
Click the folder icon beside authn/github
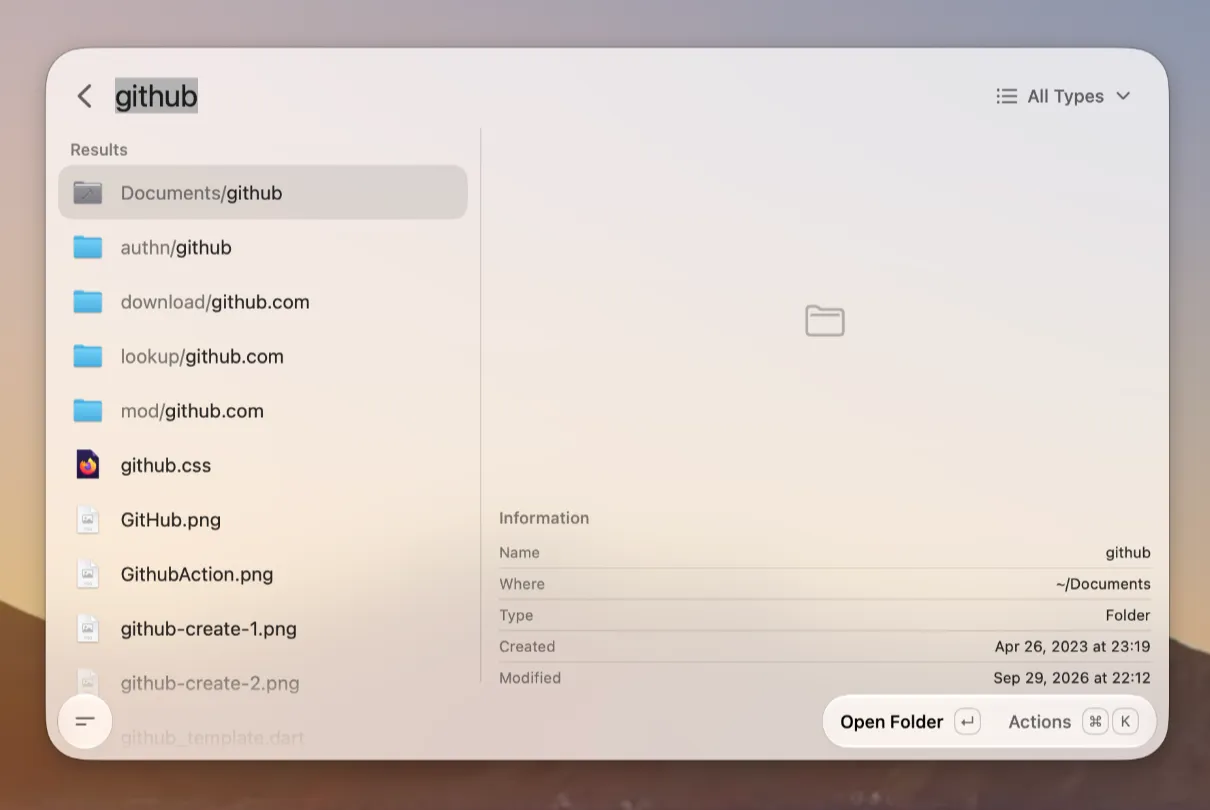[x=88, y=247]
